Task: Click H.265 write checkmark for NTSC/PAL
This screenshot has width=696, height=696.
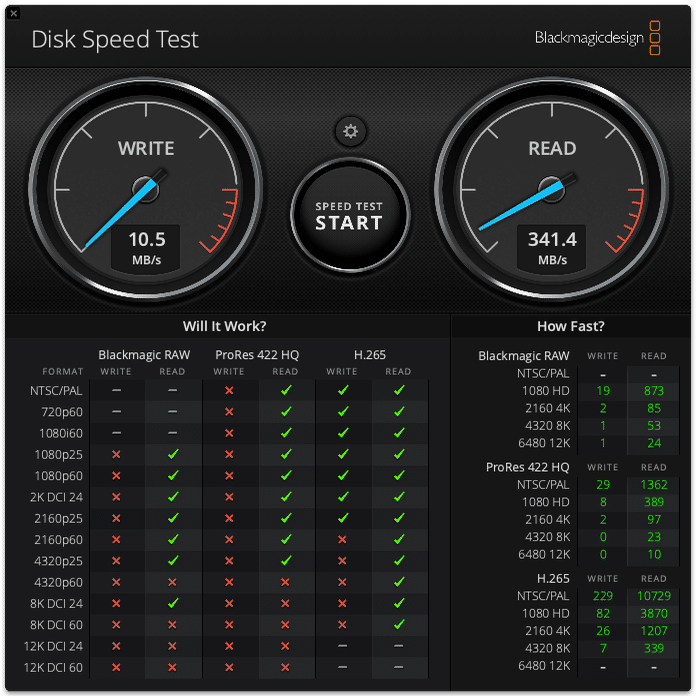Action: (343, 390)
